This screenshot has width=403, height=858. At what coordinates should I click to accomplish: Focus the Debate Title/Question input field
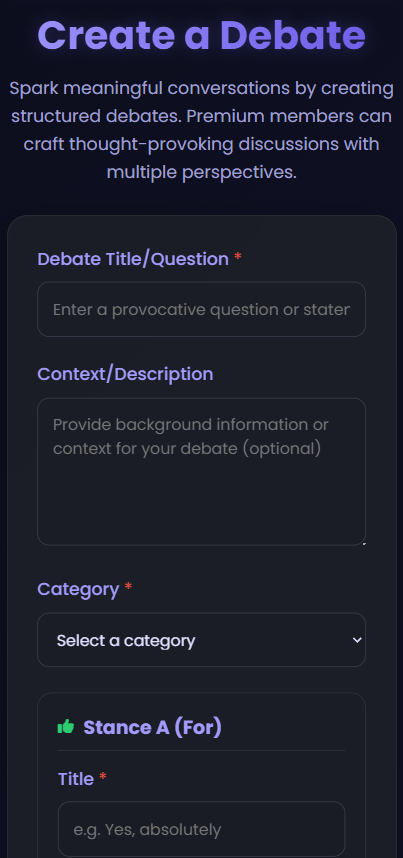202,309
